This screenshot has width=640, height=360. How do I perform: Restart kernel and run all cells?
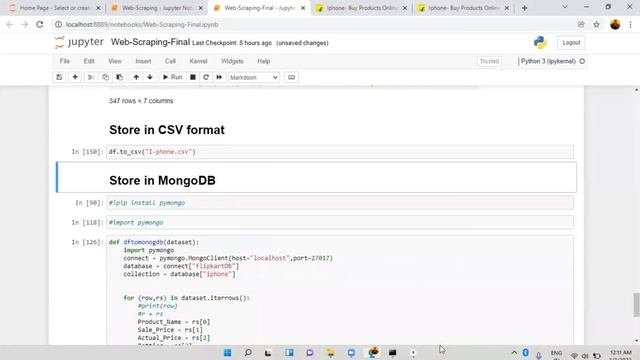[x=219, y=77]
